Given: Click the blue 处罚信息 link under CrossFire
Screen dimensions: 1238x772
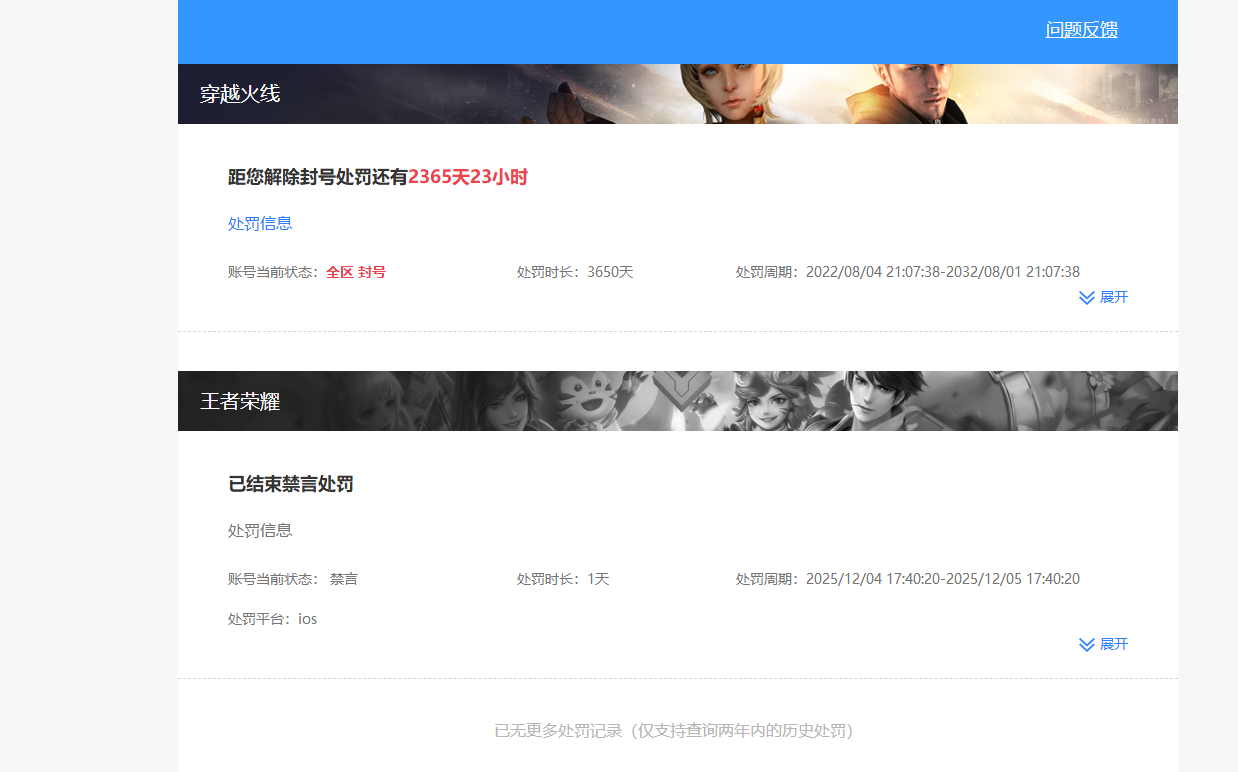Looking at the screenshot, I should pyautogui.click(x=260, y=223).
